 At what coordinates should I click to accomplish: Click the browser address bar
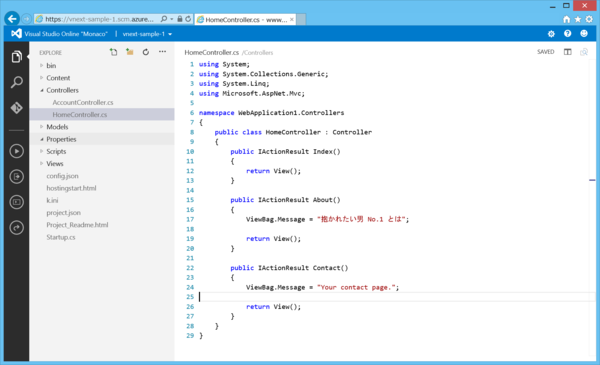pos(100,19)
